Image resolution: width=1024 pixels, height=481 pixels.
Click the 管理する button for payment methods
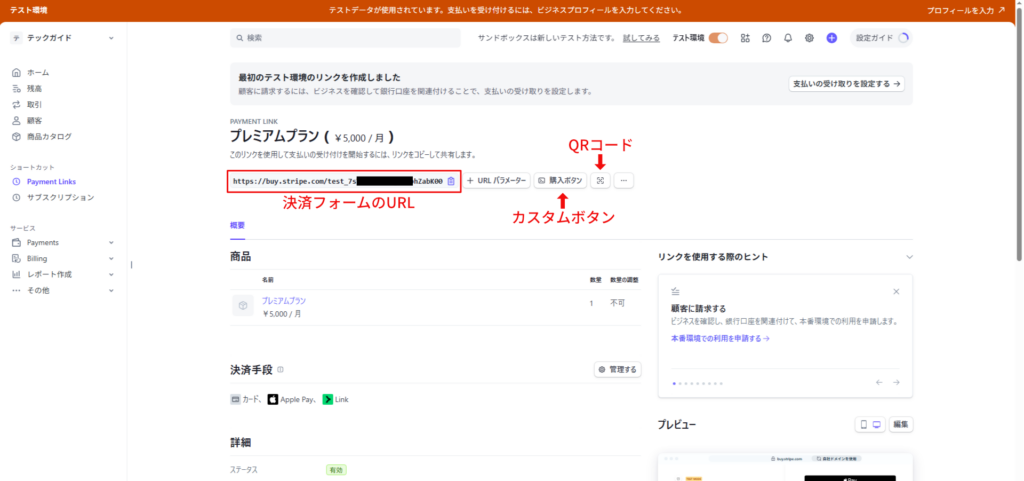click(x=617, y=369)
